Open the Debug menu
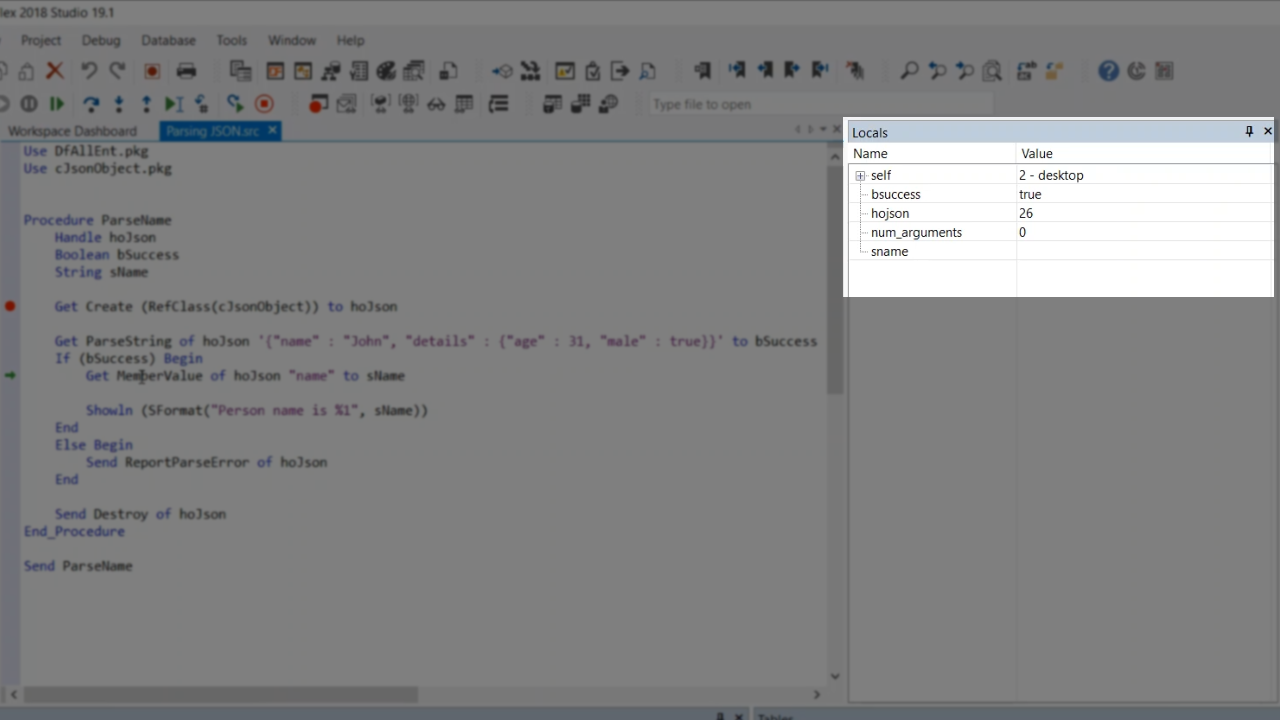Image resolution: width=1280 pixels, height=720 pixels. coord(101,40)
